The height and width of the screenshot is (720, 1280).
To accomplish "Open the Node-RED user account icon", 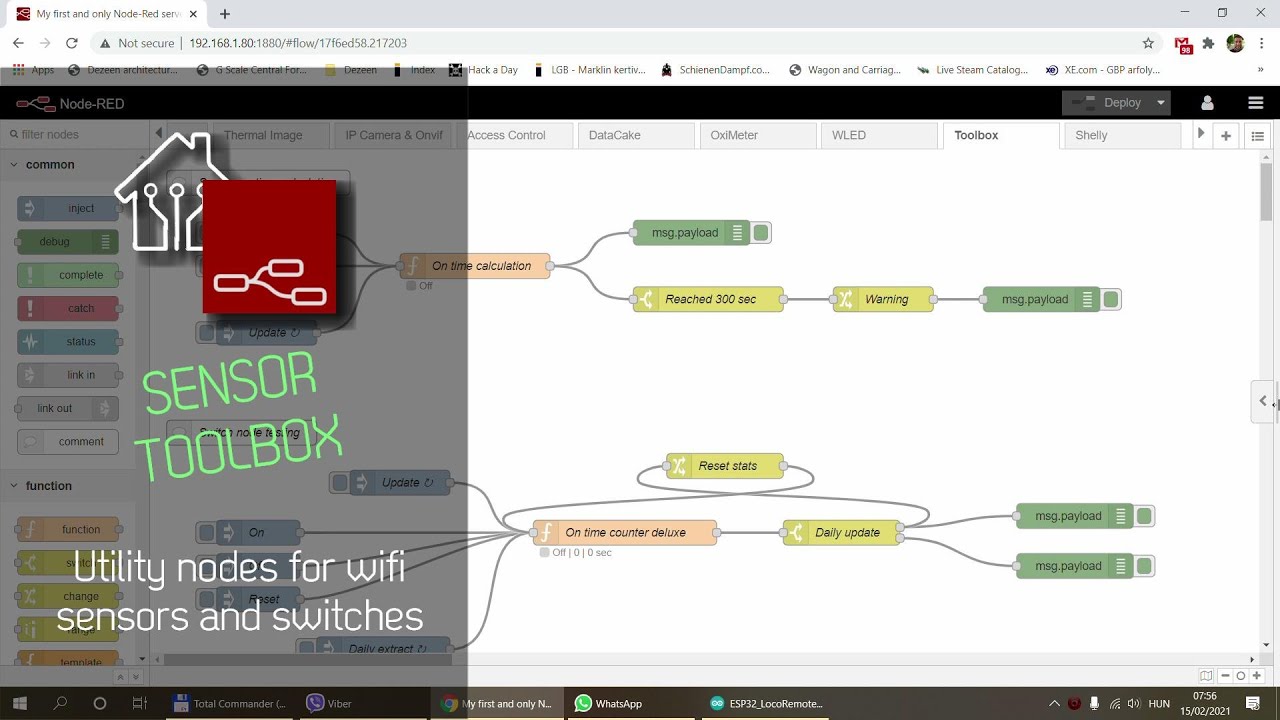I will [x=1207, y=103].
